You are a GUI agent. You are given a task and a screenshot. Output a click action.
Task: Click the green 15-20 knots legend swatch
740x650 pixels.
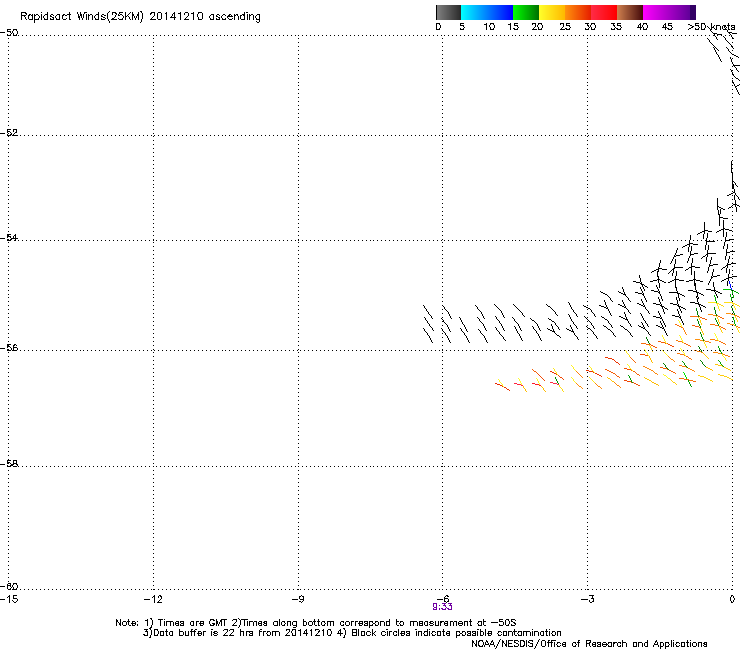526,12
